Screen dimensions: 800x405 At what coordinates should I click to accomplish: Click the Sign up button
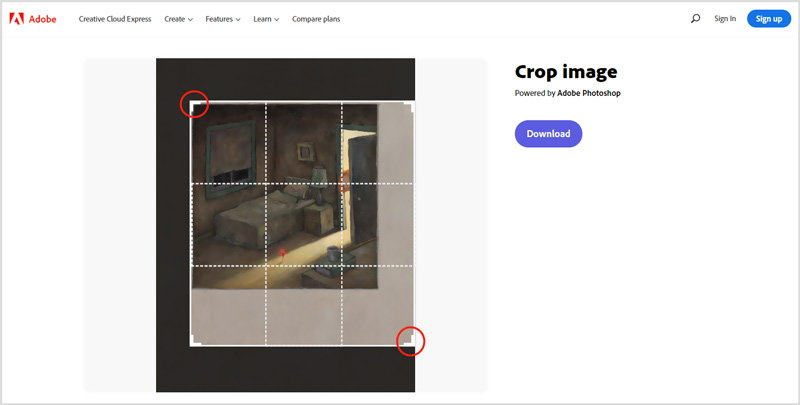[x=769, y=19]
